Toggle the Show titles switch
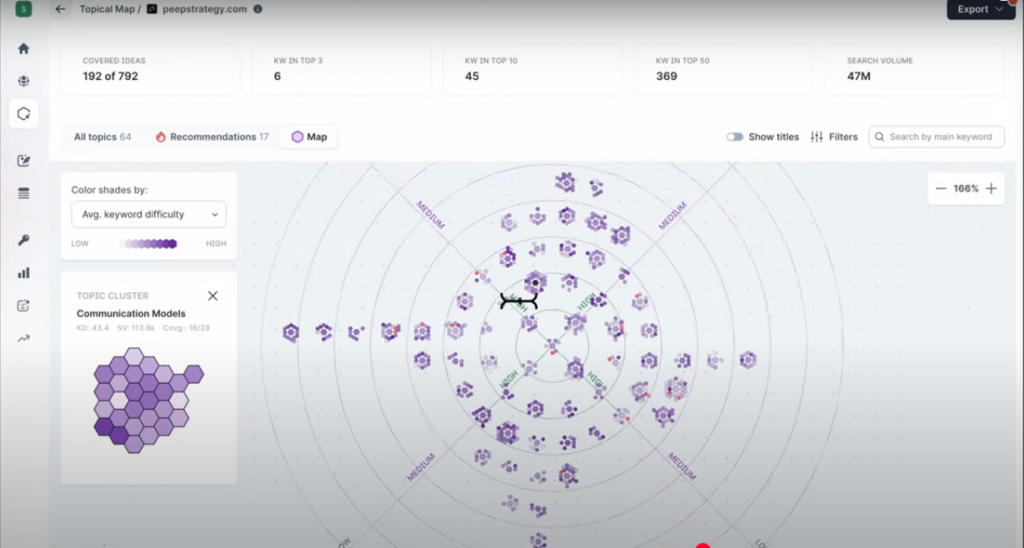This screenshot has width=1024, height=548. (x=735, y=137)
